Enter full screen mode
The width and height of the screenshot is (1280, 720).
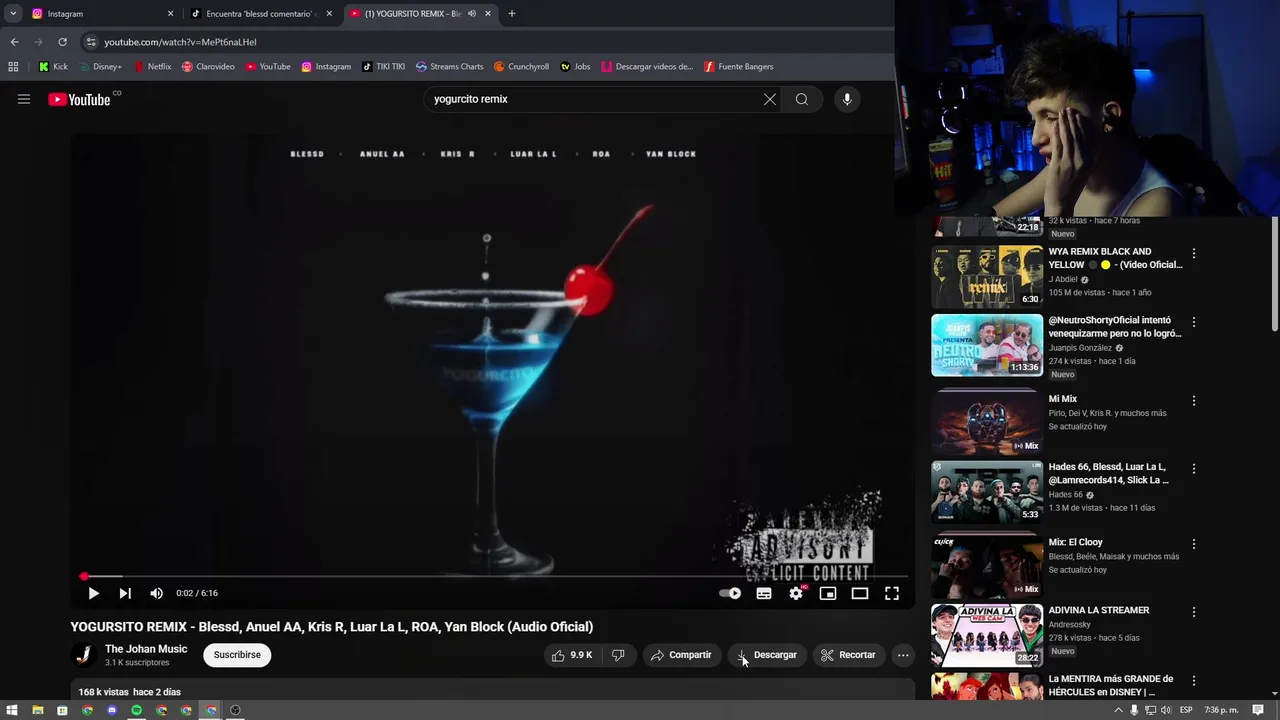coord(892,593)
